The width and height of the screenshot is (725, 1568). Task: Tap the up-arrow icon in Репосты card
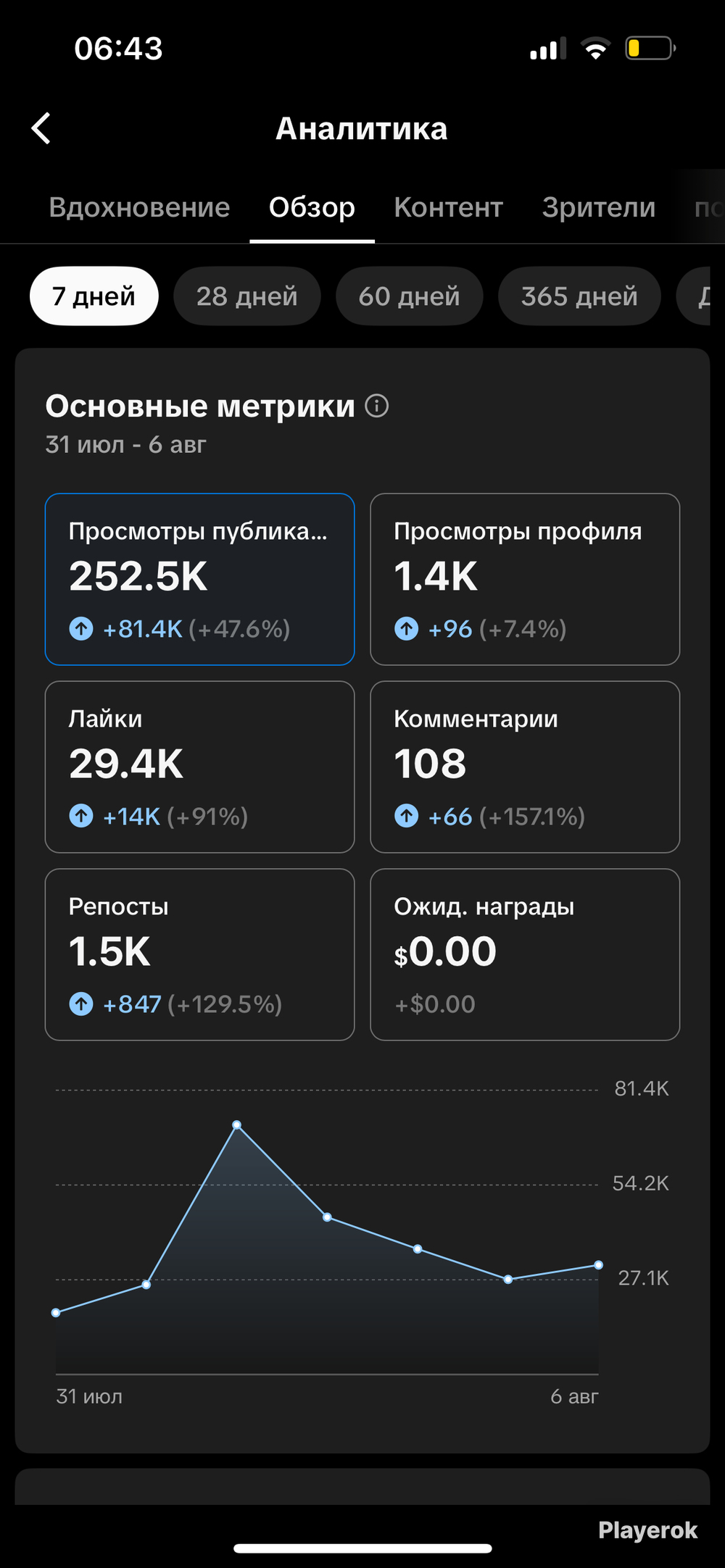point(81,1004)
